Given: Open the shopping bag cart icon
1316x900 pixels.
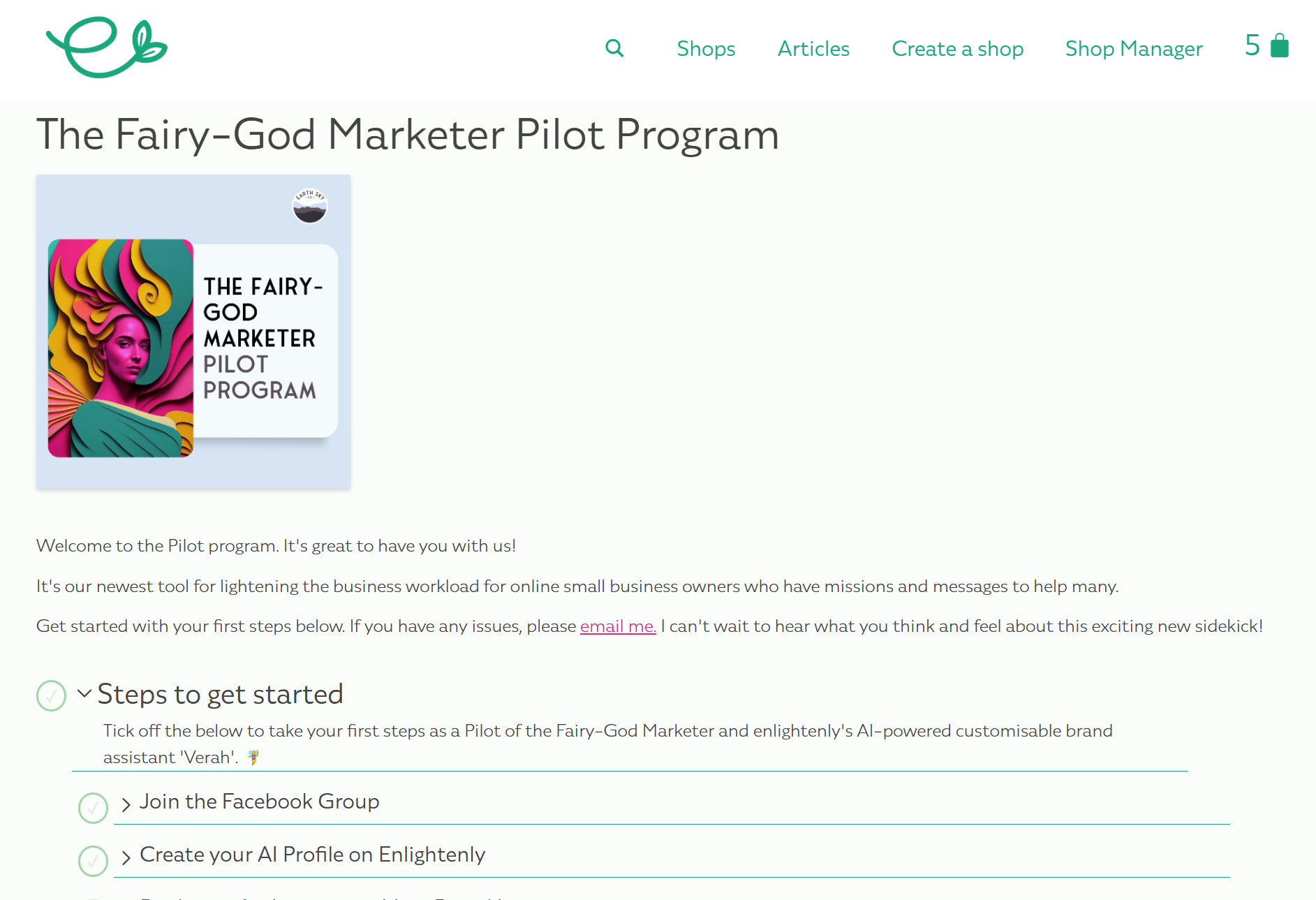Looking at the screenshot, I should [x=1279, y=46].
